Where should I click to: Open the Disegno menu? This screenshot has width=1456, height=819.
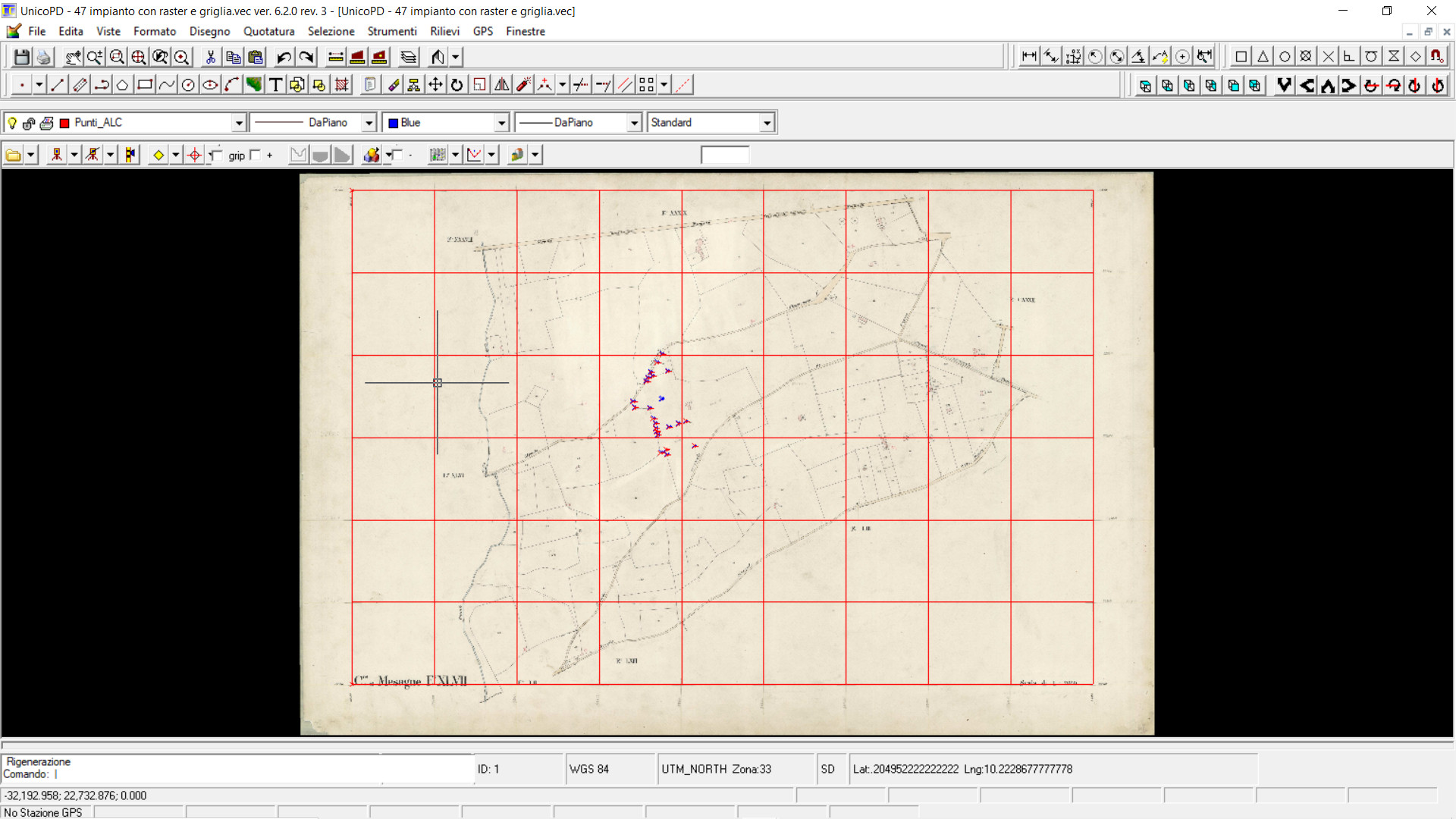point(209,31)
